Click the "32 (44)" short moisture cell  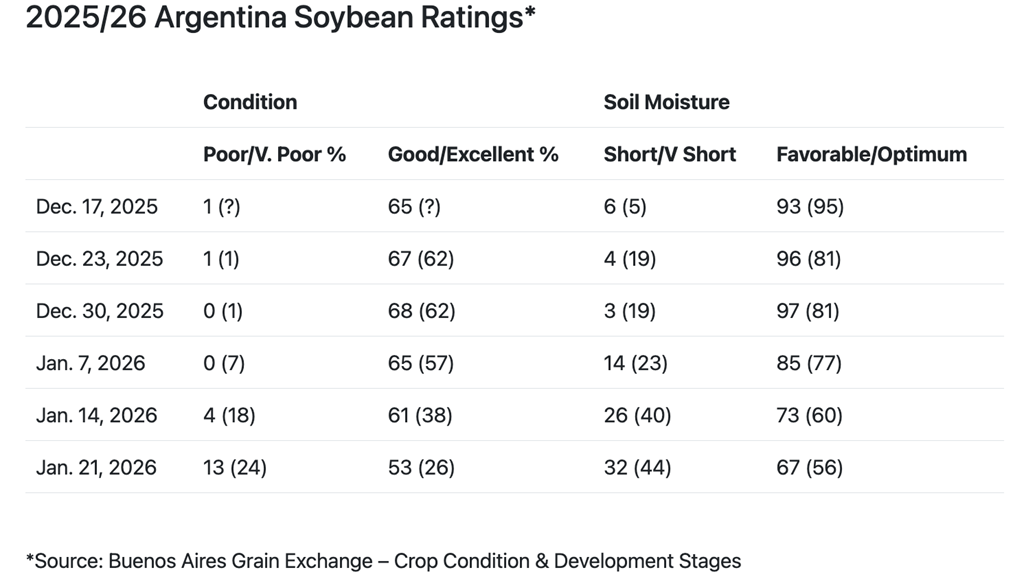pos(637,467)
